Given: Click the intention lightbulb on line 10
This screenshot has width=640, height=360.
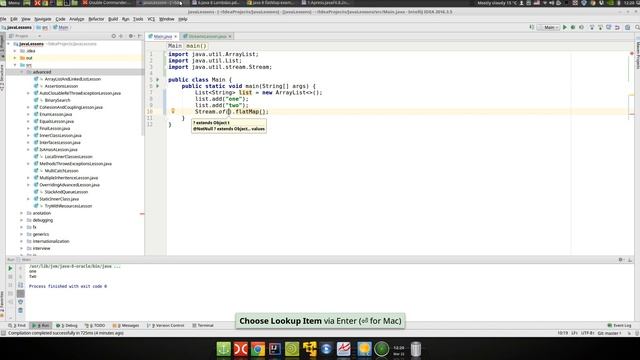Looking at the screenshot, I should pos(173,111).
